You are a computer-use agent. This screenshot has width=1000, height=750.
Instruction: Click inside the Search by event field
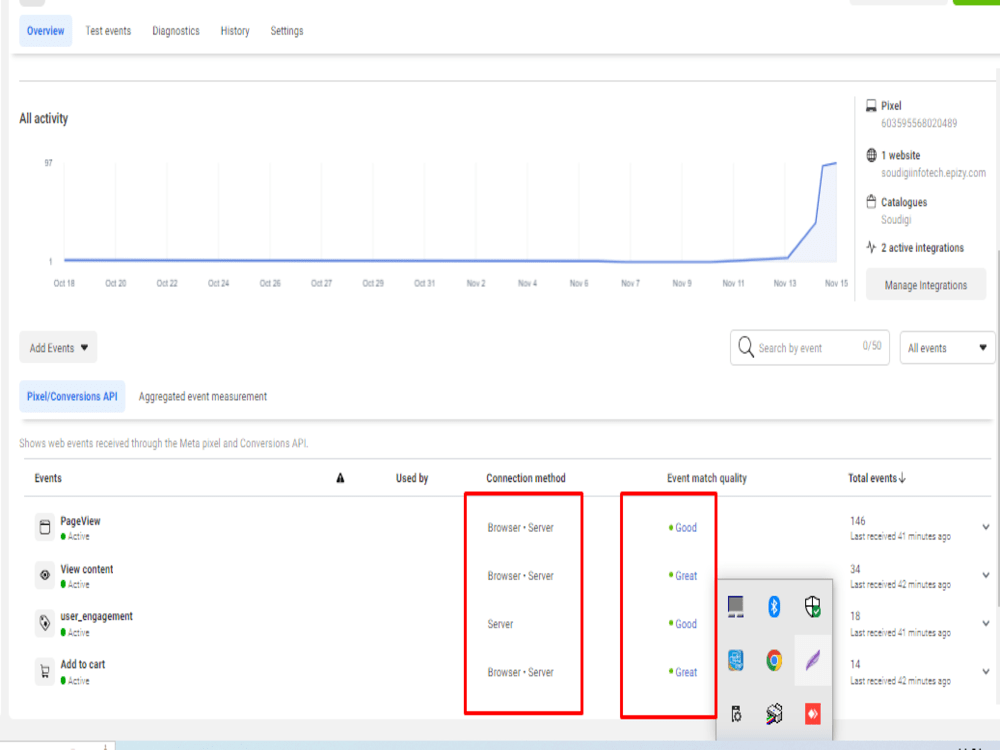point(810,347)
